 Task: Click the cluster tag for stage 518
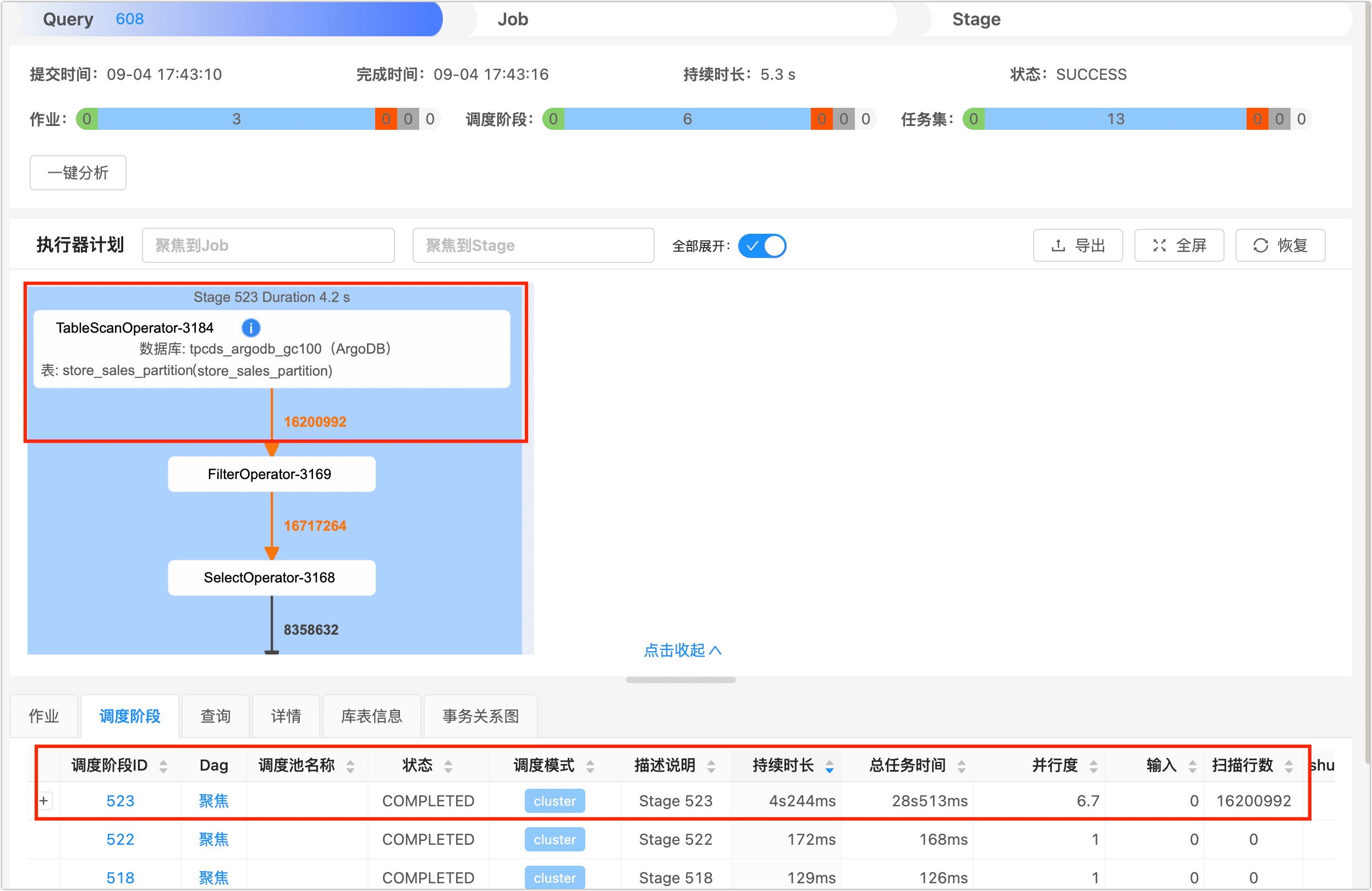(x=555, y=878)
